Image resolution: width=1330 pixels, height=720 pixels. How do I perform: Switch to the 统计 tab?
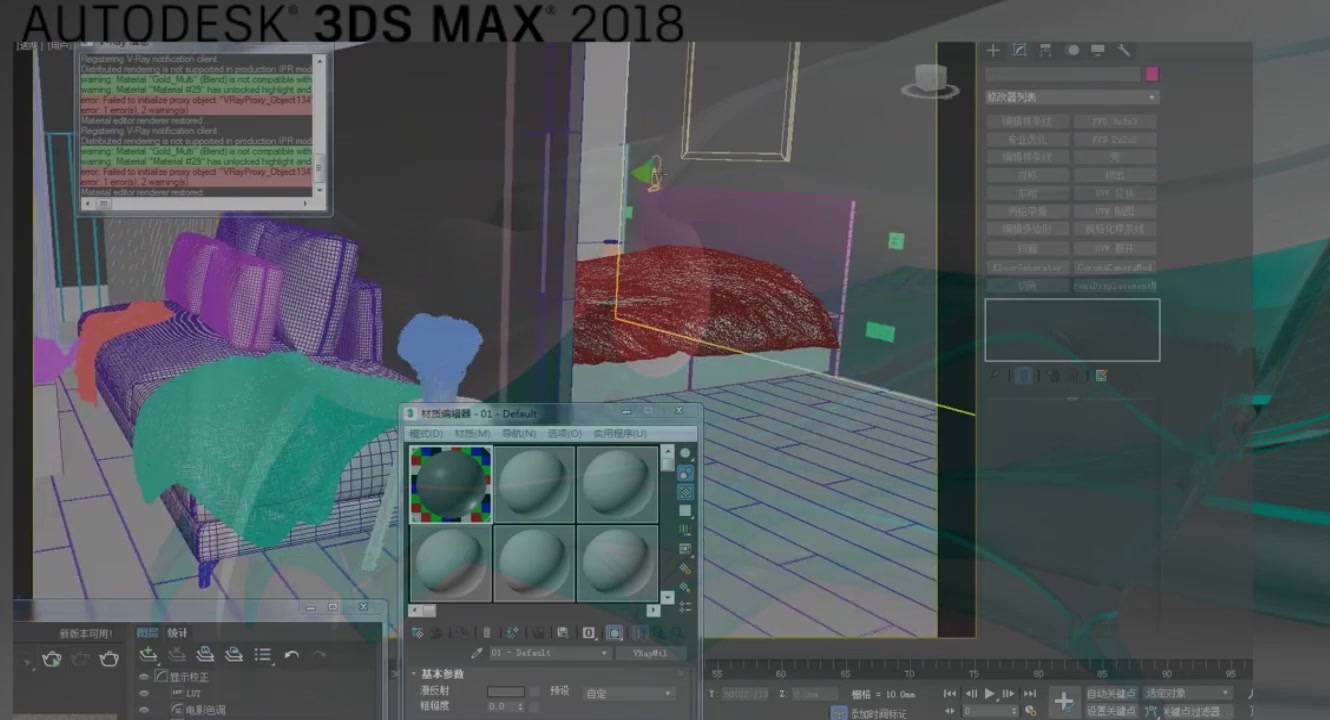(177, 633)
